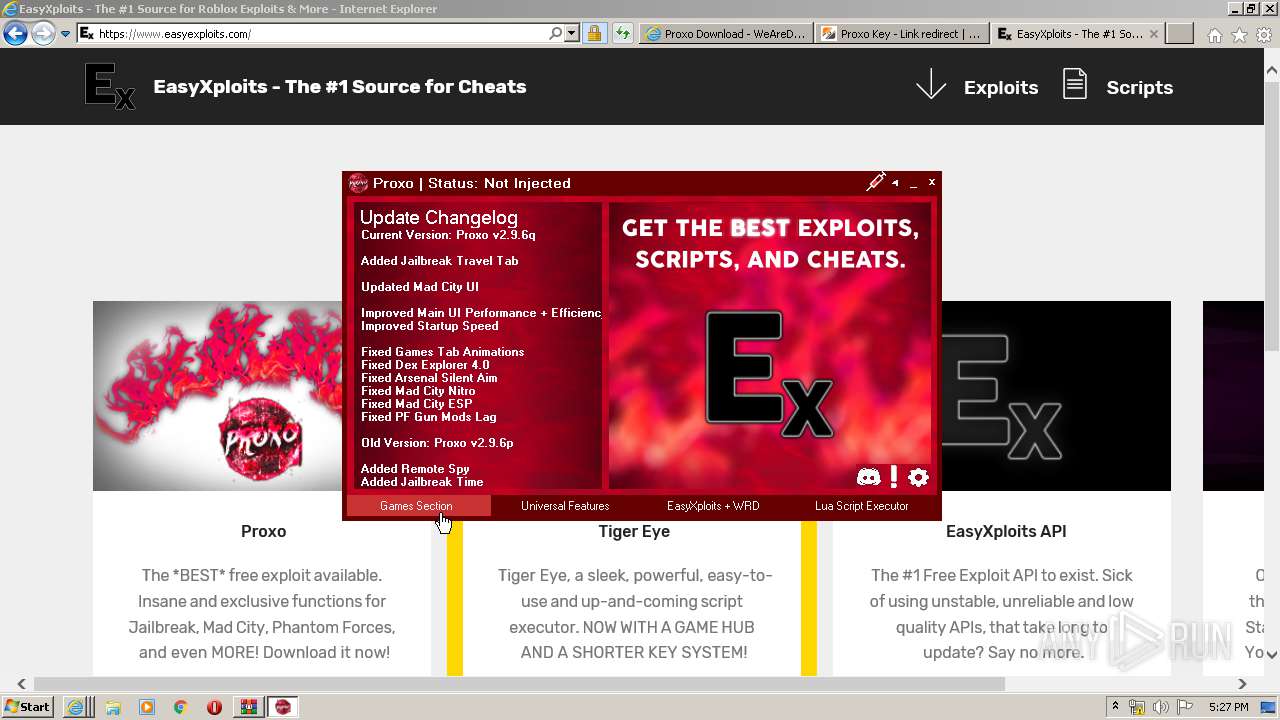1280x720 pixels.
Task: Open the Action Center flag icon
Action: (1185, 707)
